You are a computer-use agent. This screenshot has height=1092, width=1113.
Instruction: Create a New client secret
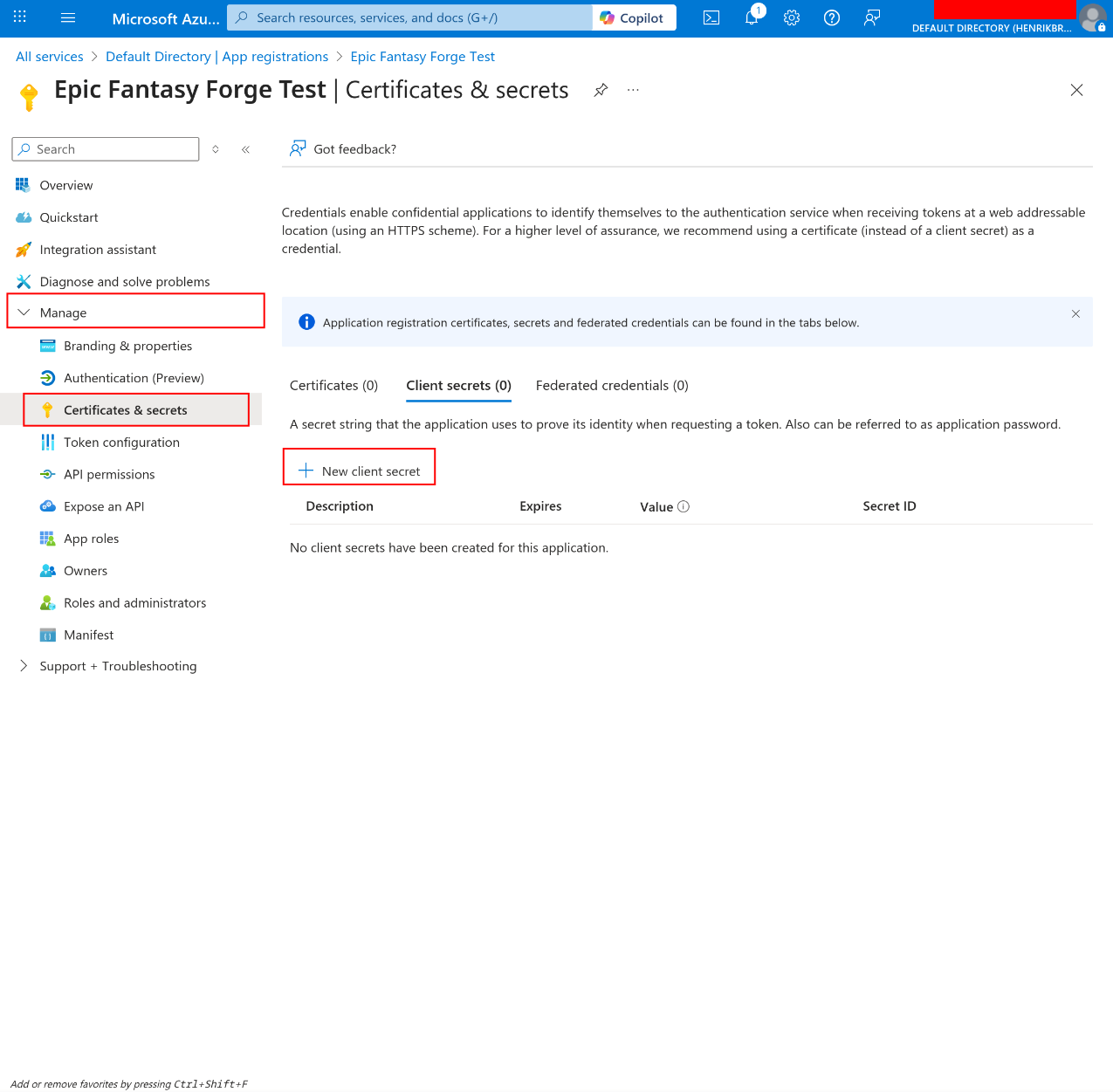tap(359, 470)
